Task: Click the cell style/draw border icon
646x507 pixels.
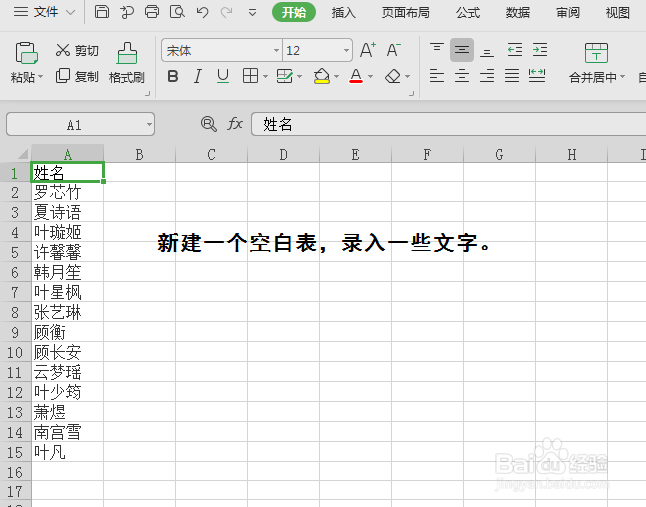Action: click(285, 76)
